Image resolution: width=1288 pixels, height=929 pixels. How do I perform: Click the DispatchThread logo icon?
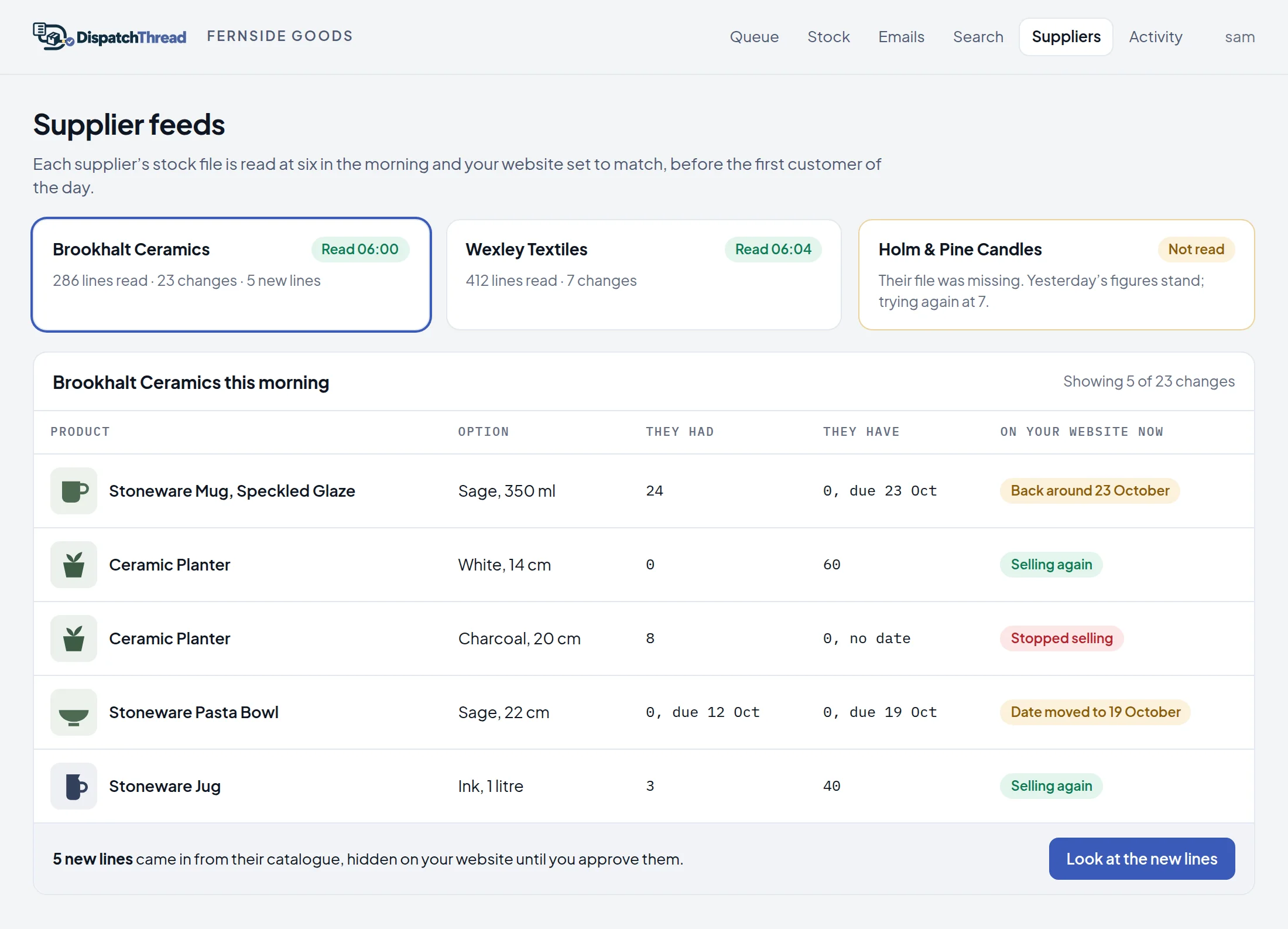click(x=53, y=36)
